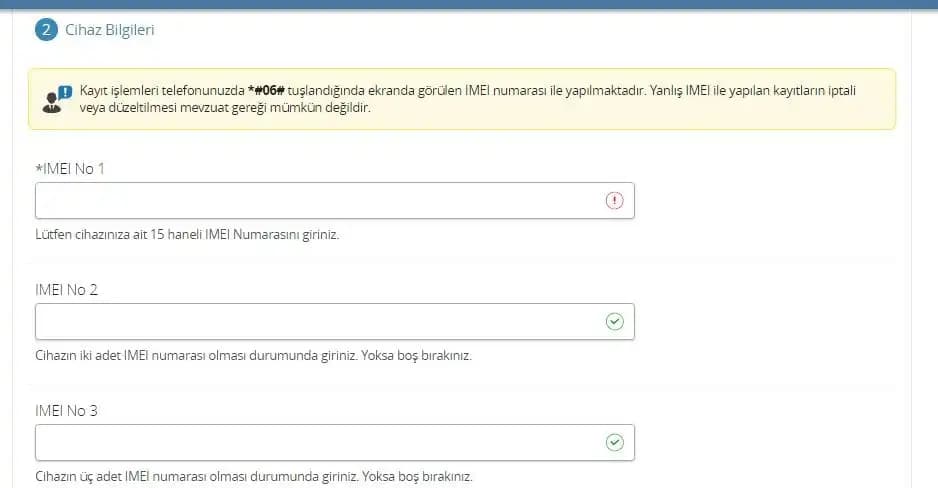Click the green checkmark in IMEI No 2 field
This screenshot has height=488, width=938.
(614, 322)
